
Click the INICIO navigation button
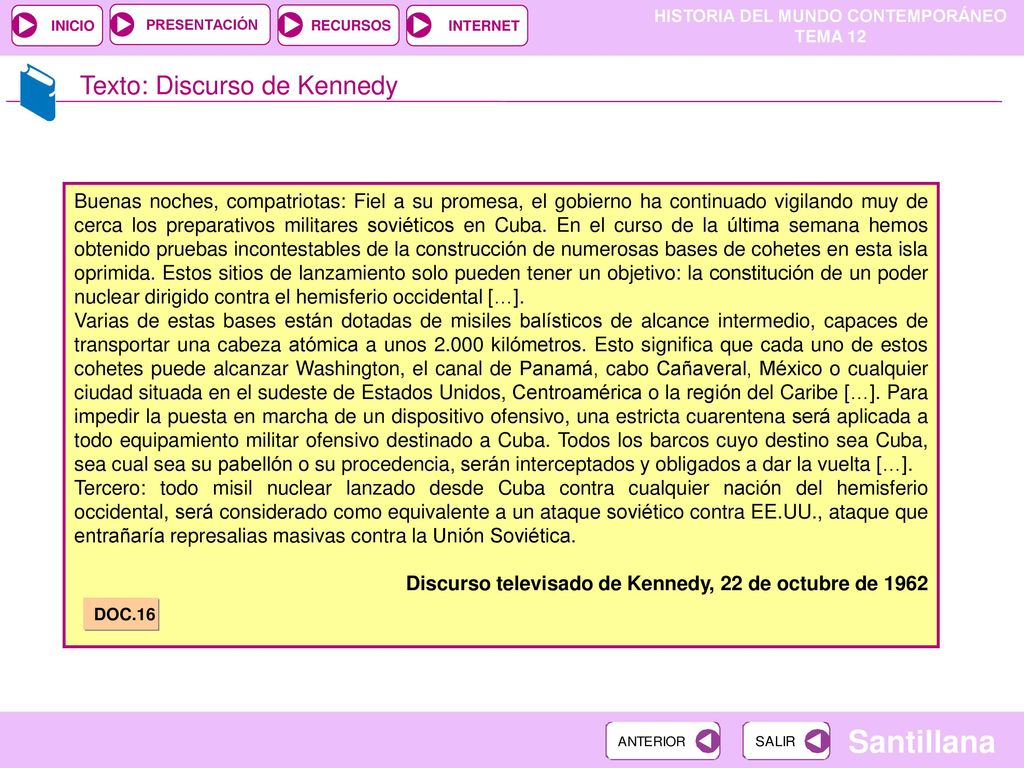tap(57, 25)
